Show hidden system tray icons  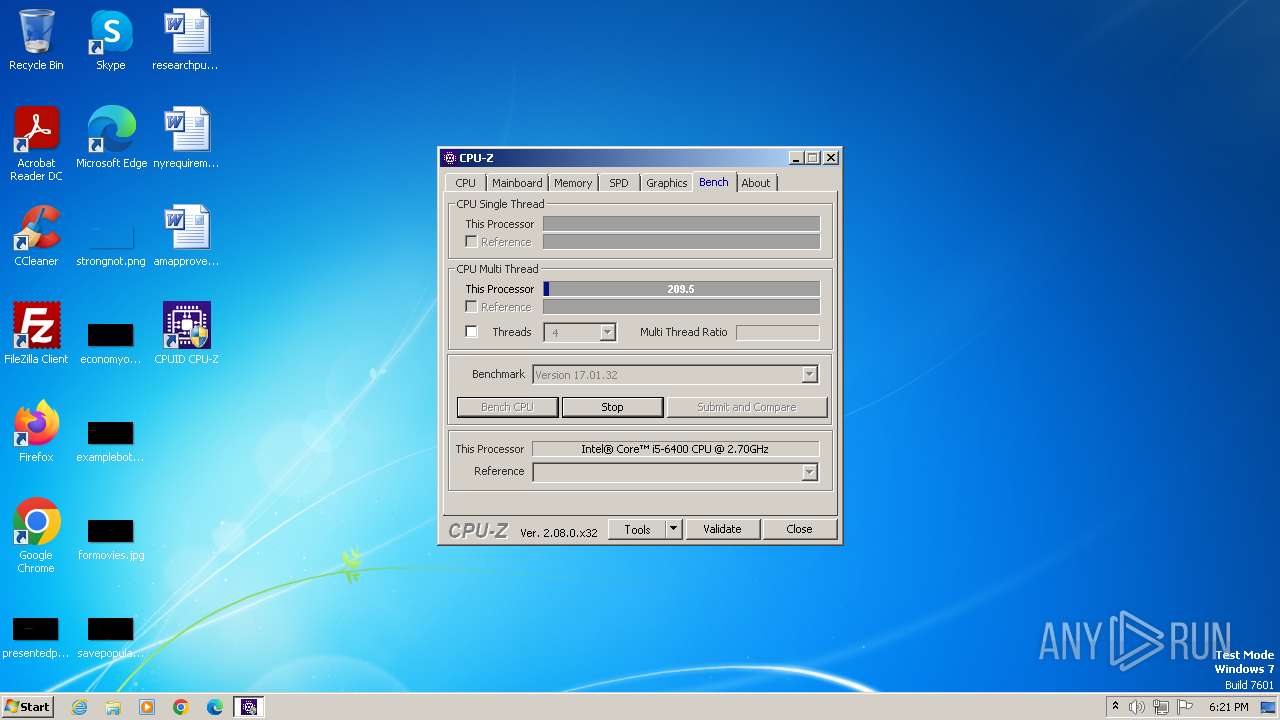tap(1115, 707)
